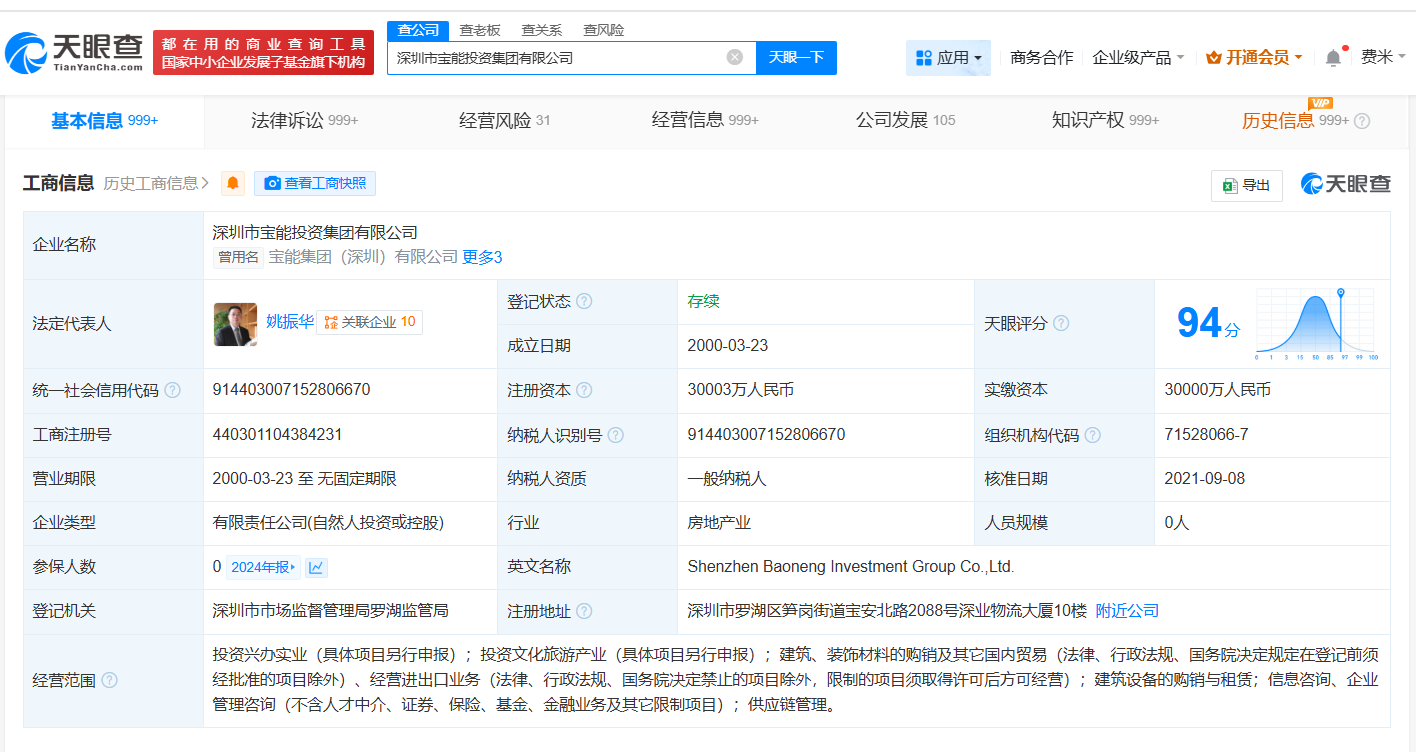Click the camera icon in 查看工商快照 button
The height and width of the screenshot is (752, 1416).
tap(271, 183)
